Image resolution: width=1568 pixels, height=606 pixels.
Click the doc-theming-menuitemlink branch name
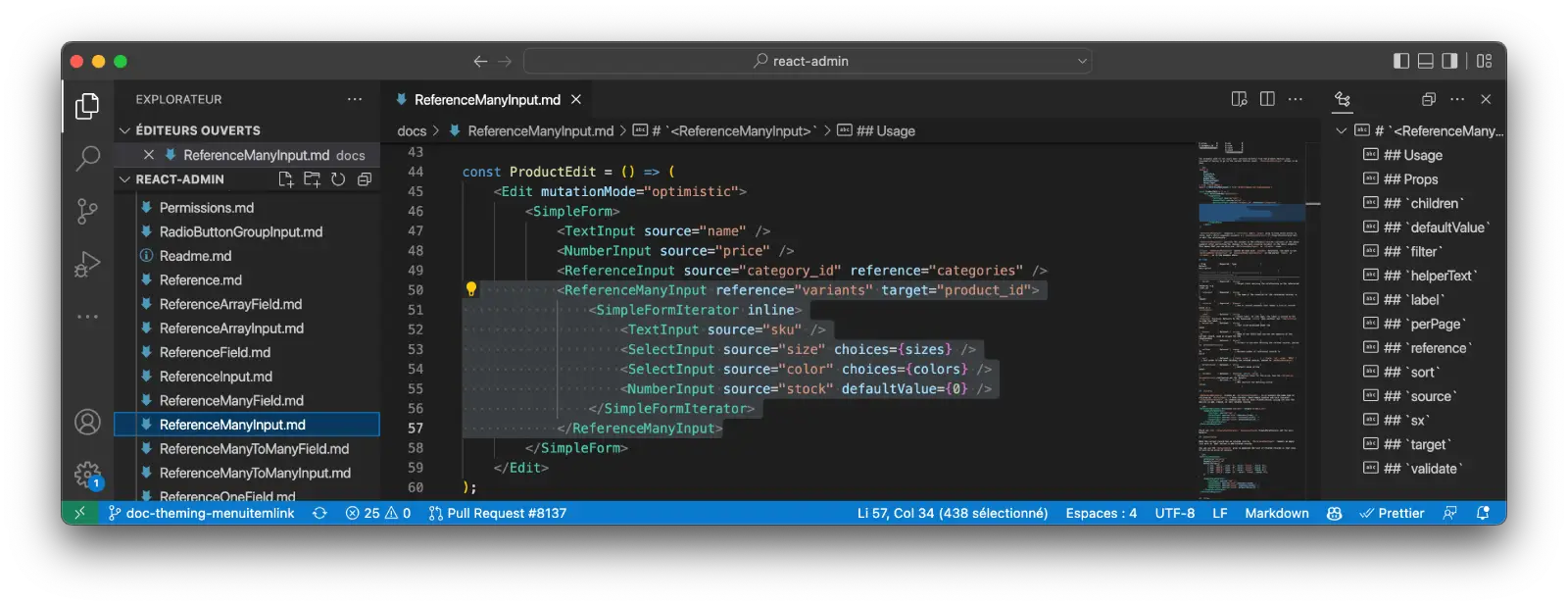(209, 513)
